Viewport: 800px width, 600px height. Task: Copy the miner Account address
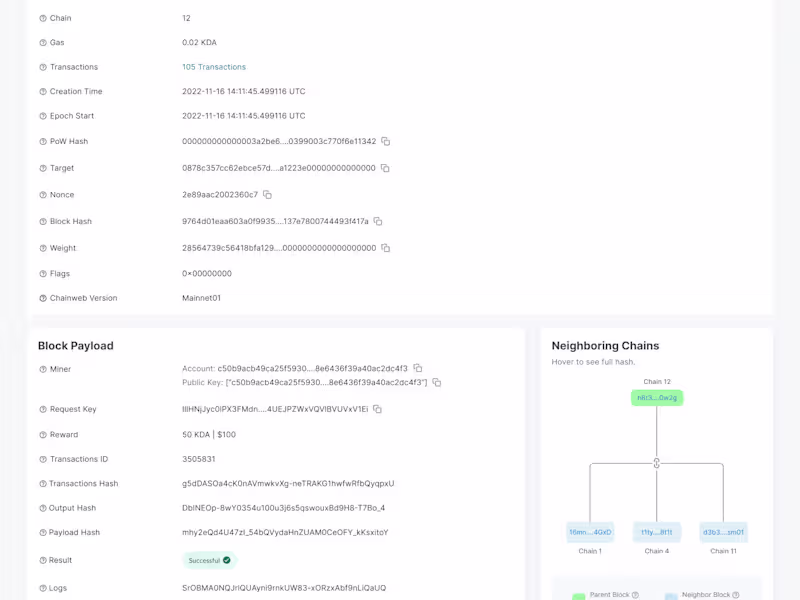click(418, 368)
